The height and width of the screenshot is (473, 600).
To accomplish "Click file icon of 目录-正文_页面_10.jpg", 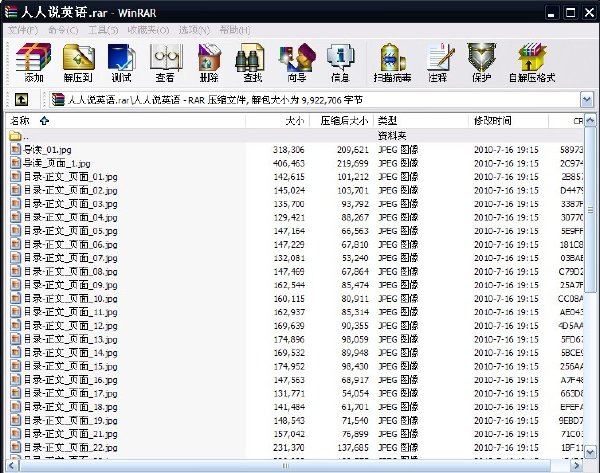I will tap(16, 298).
